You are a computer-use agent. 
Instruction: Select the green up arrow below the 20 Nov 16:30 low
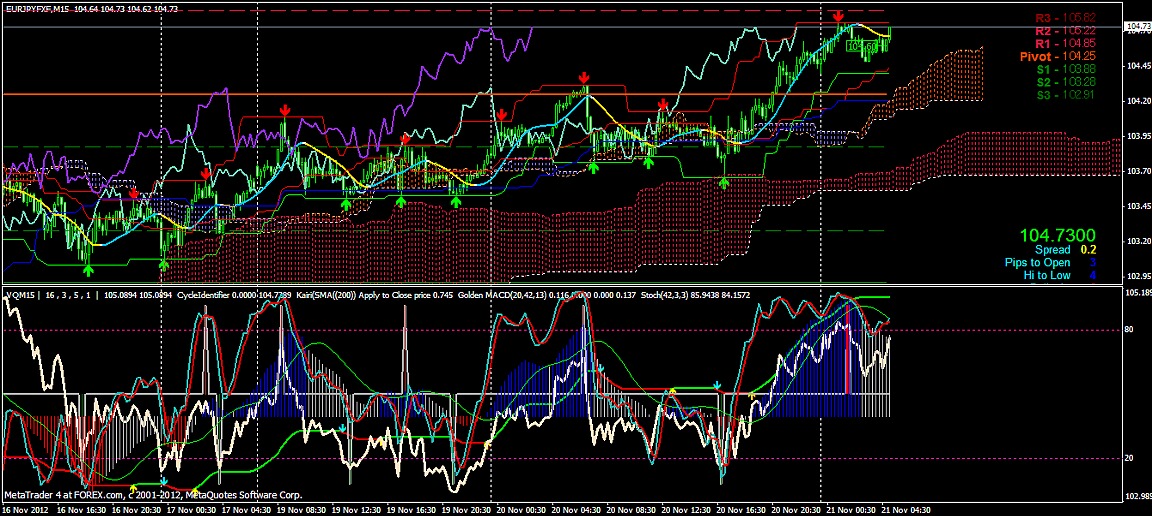point(724,182)
